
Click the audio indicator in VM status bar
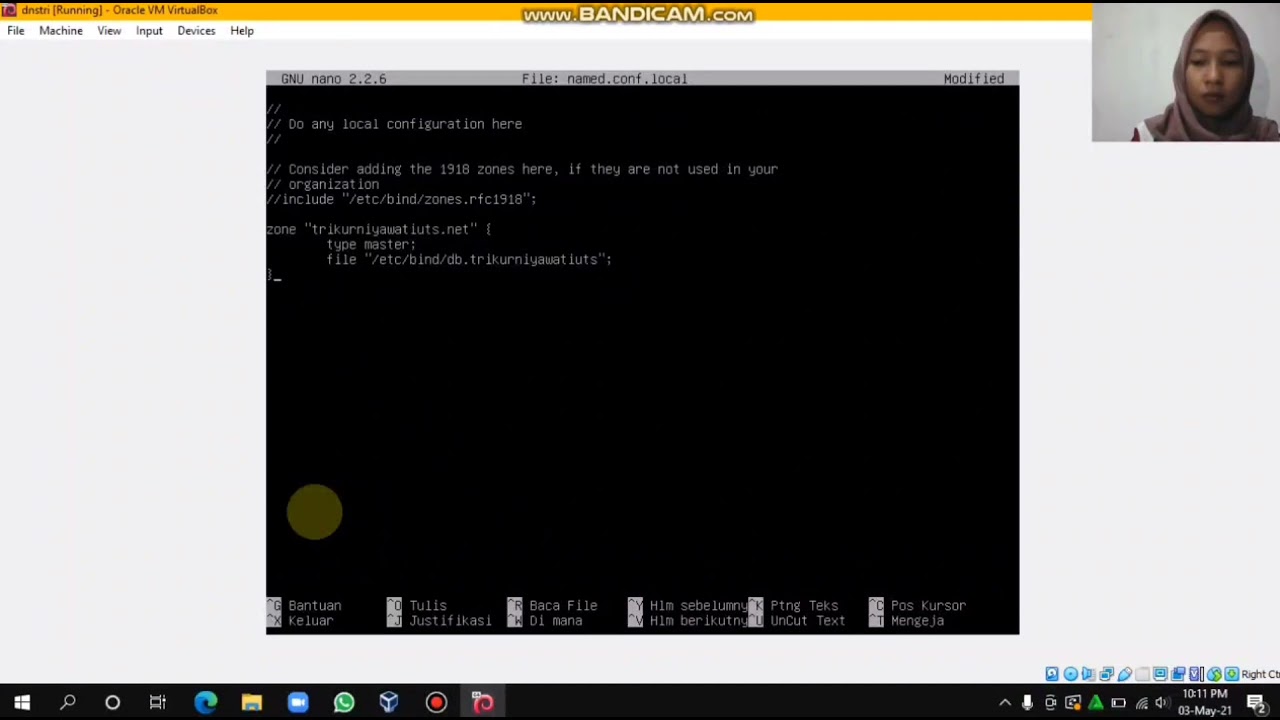point(1088,674)
